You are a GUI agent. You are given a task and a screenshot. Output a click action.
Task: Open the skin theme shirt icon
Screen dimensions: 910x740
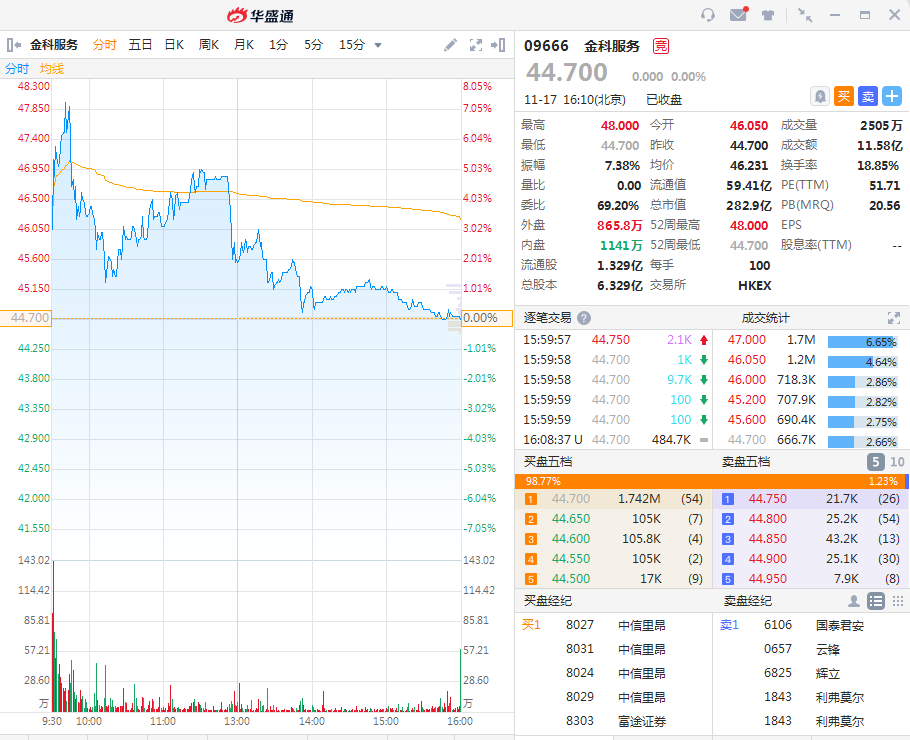click(768, 15)
